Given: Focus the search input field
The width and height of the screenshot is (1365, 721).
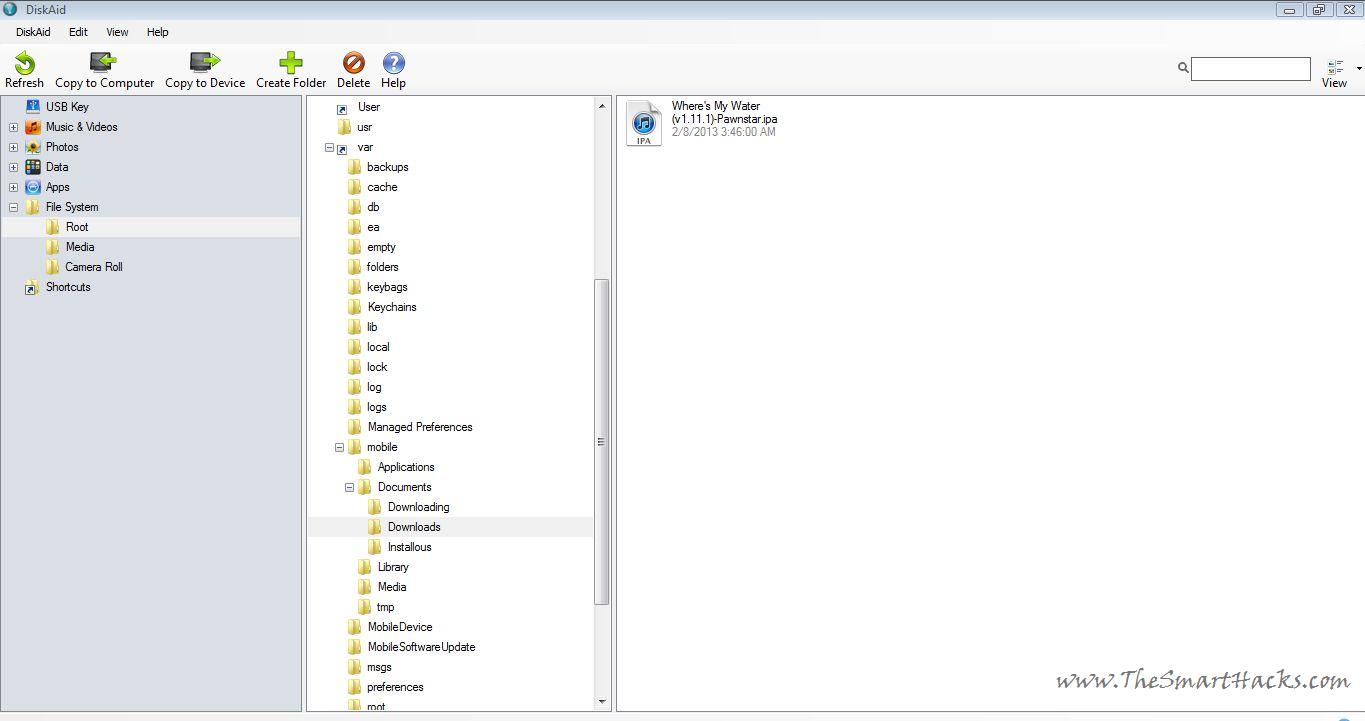Looking at the screenshot, I should pyautogui.click(x=1250, y=68).
